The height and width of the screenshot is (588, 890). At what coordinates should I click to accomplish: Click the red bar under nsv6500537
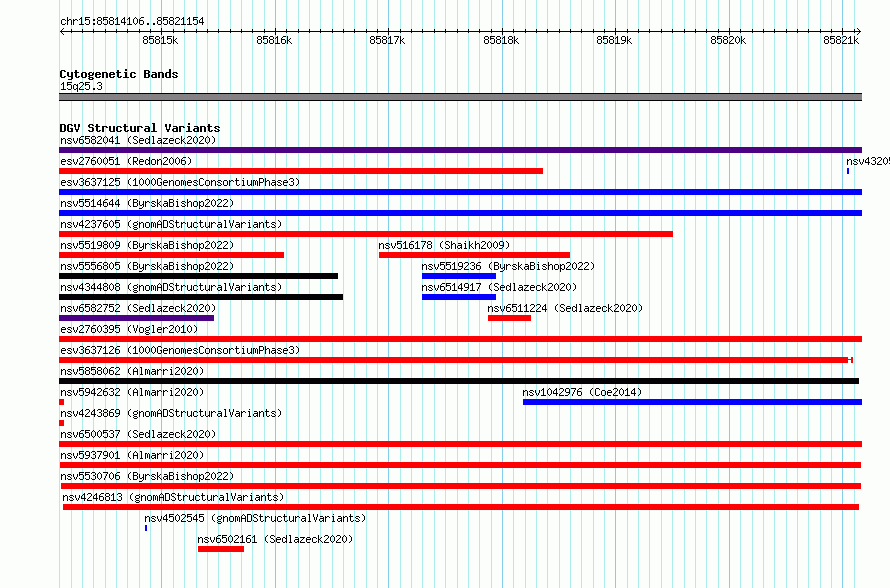click(460, 444)
